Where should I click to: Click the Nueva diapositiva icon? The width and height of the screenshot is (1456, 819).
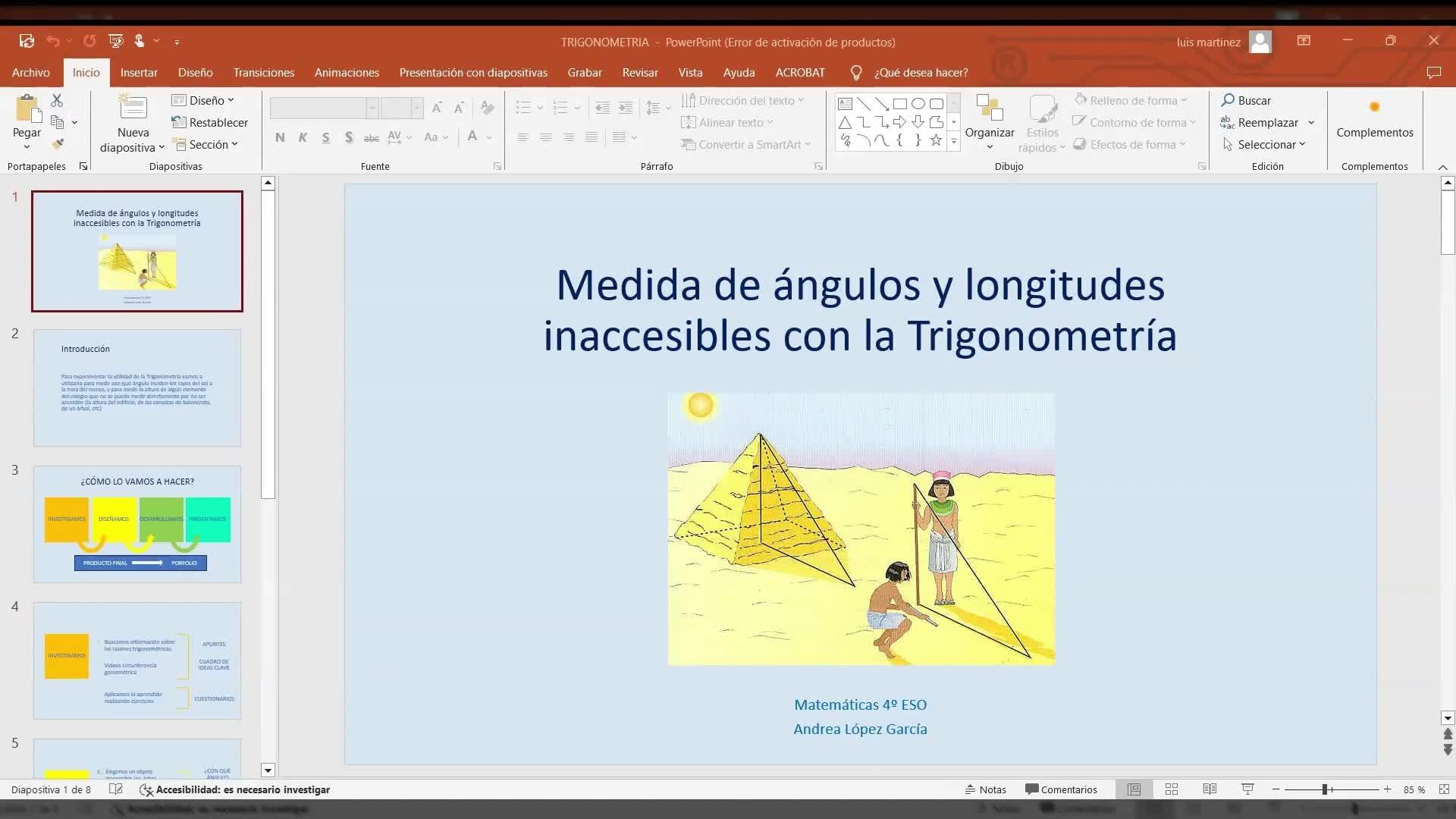tap(133, 107)
